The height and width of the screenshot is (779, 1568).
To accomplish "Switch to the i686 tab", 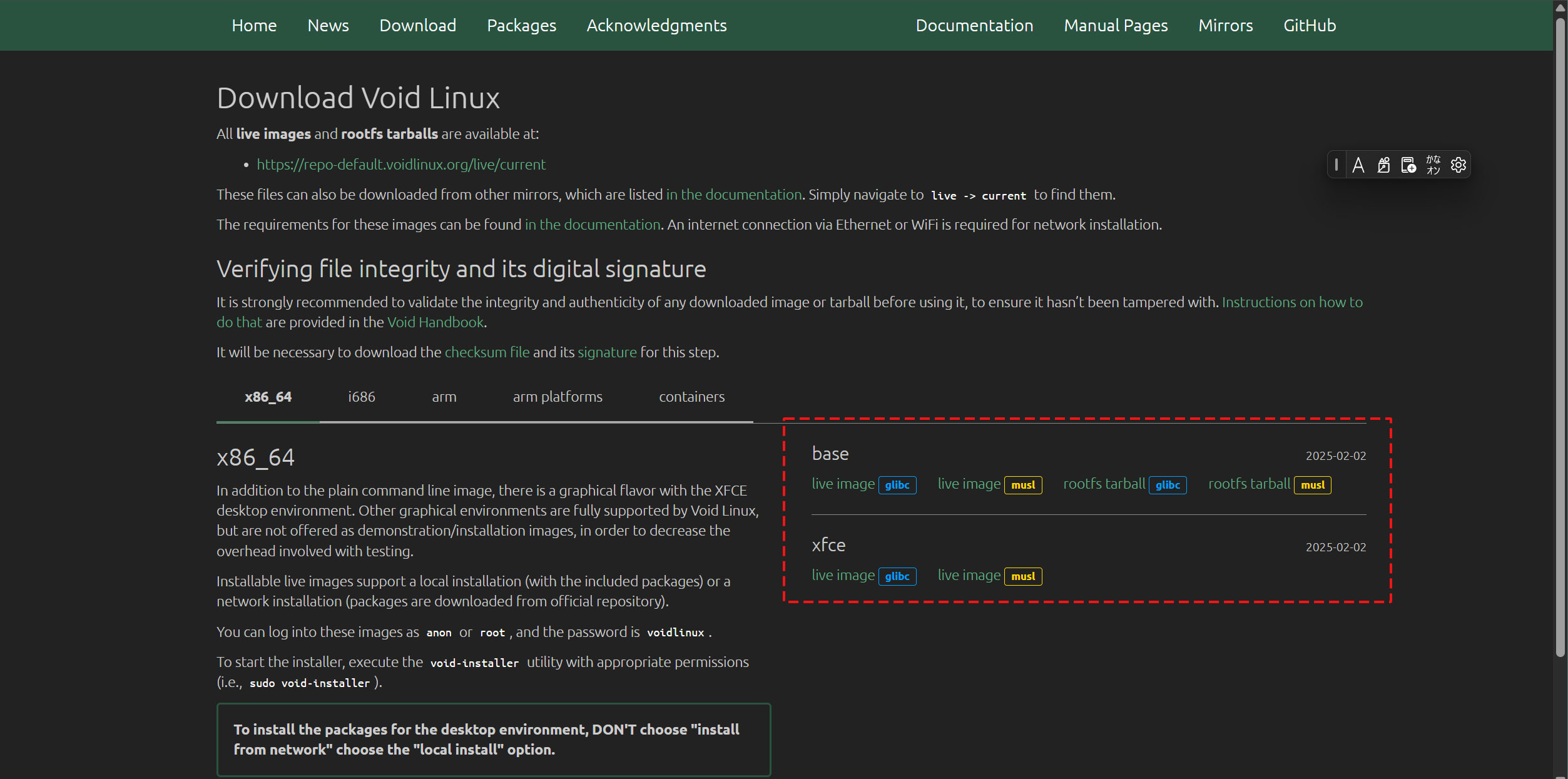I will tap(362, 397).
